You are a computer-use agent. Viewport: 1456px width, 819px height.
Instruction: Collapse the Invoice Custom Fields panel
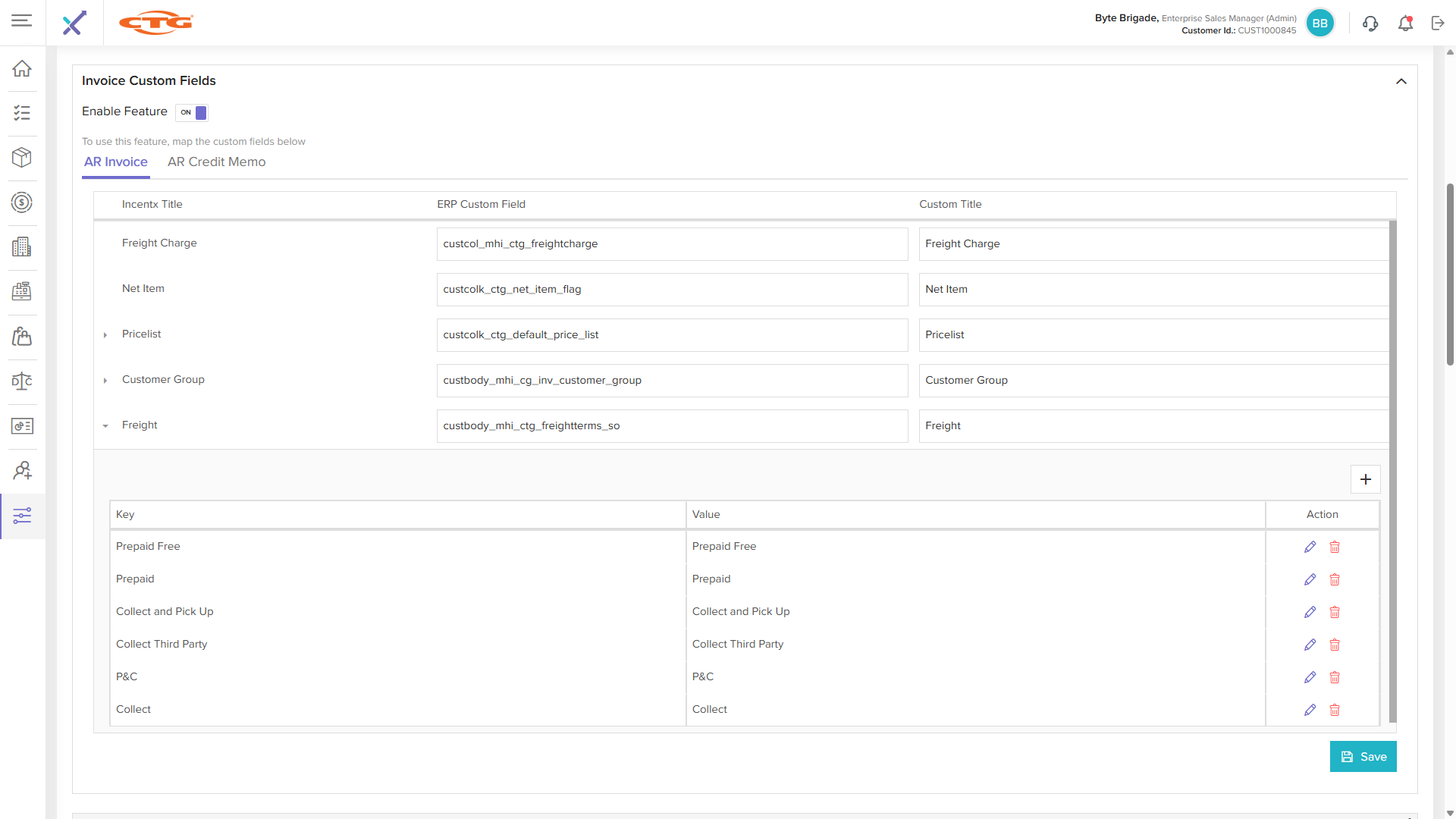(x=1401, y=81)
